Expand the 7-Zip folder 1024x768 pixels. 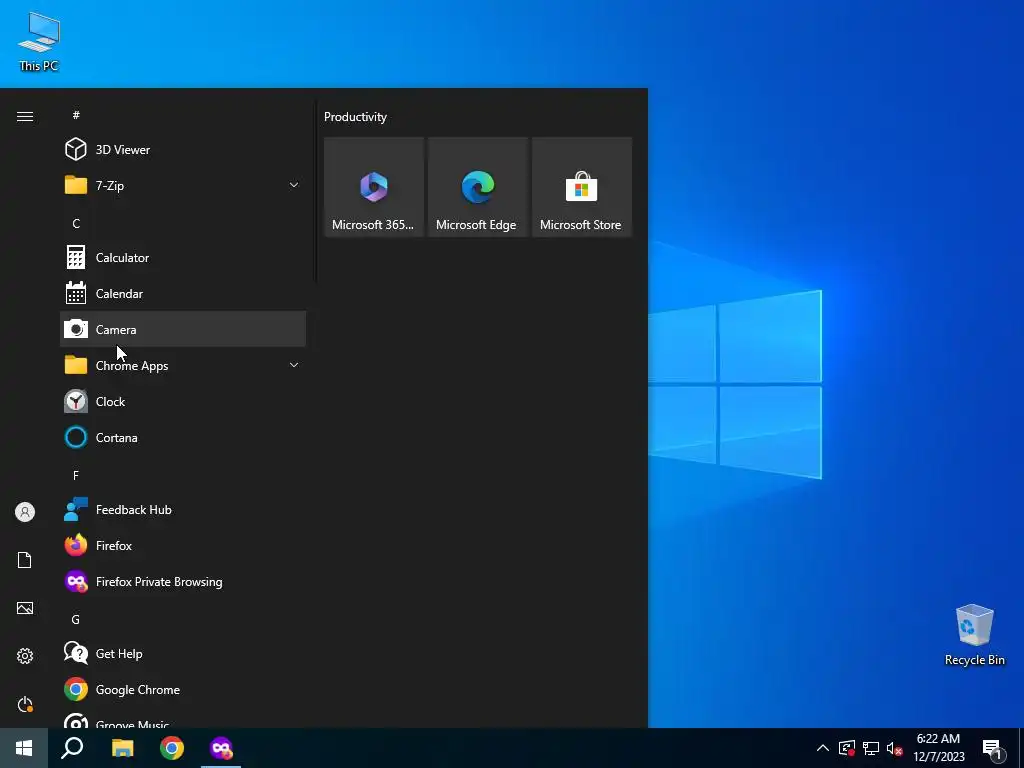[183, 185]
